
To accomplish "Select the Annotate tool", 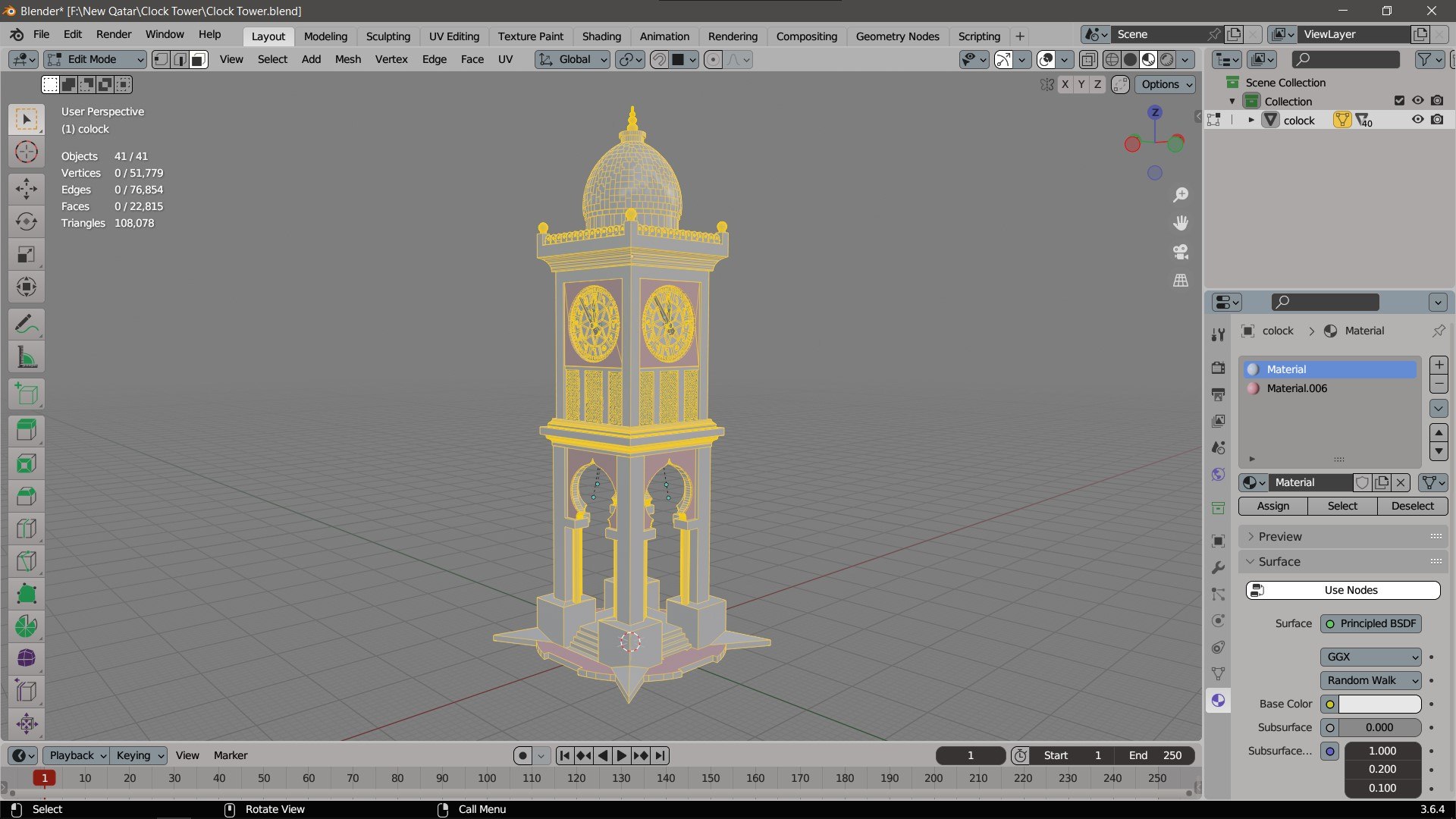I will coord(27,325).
